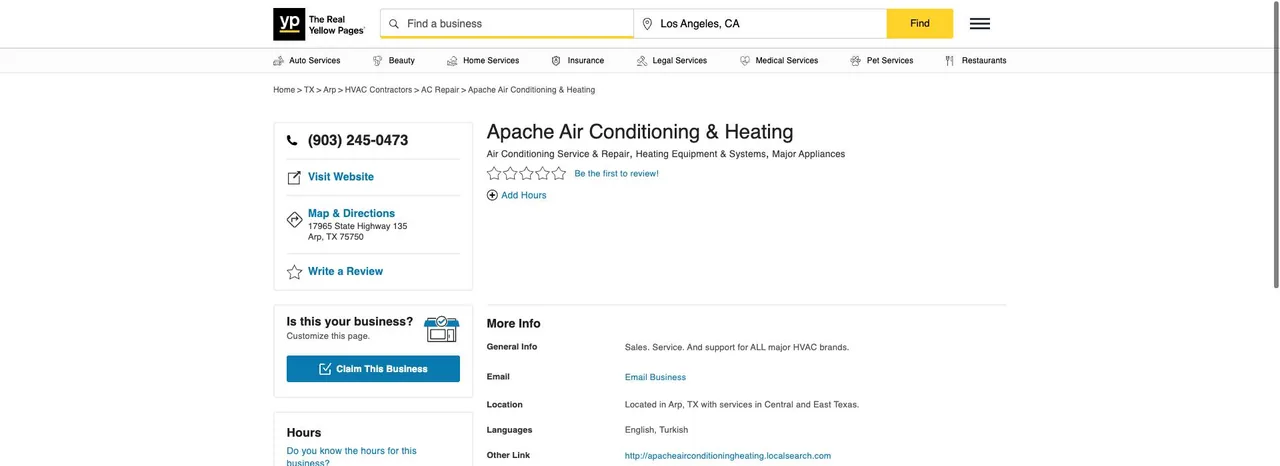This screenshot has height=466, width=1280.
Task: Click Heating Equipment & Systems category
Action: pos(701,154)
